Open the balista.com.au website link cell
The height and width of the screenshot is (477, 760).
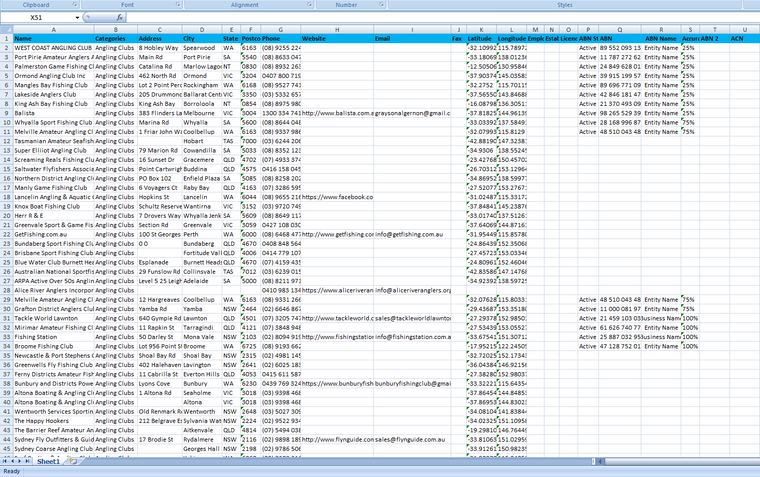(335, 114)
